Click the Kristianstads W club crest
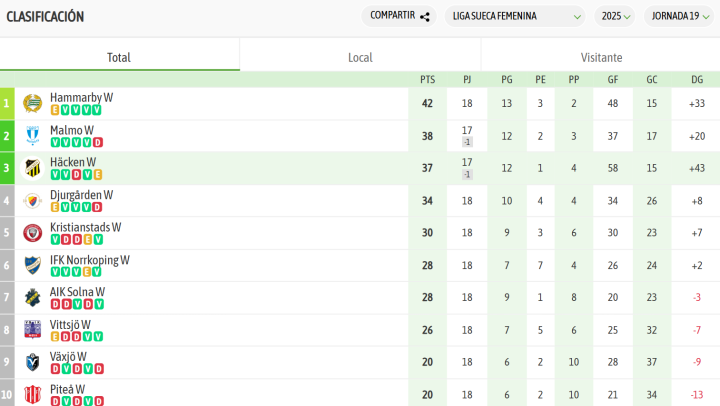The image size is (720, 406). [32, 233]
